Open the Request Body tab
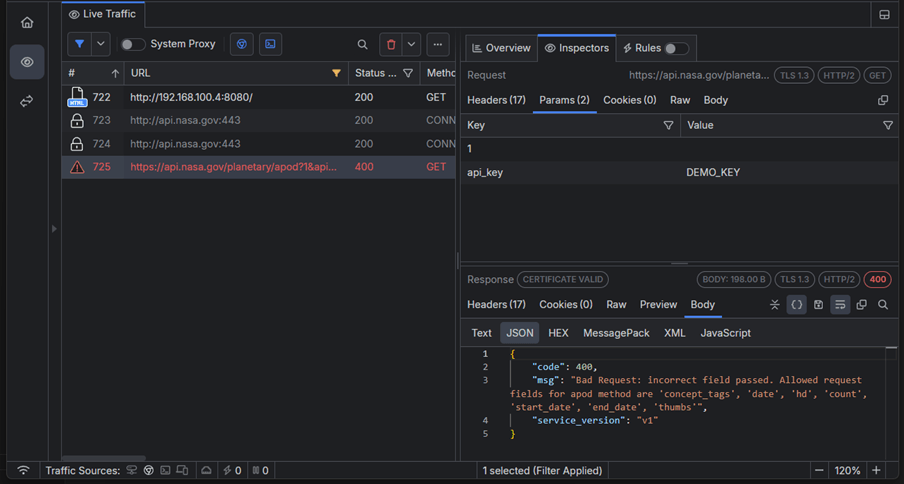 (x=715, y=100)
